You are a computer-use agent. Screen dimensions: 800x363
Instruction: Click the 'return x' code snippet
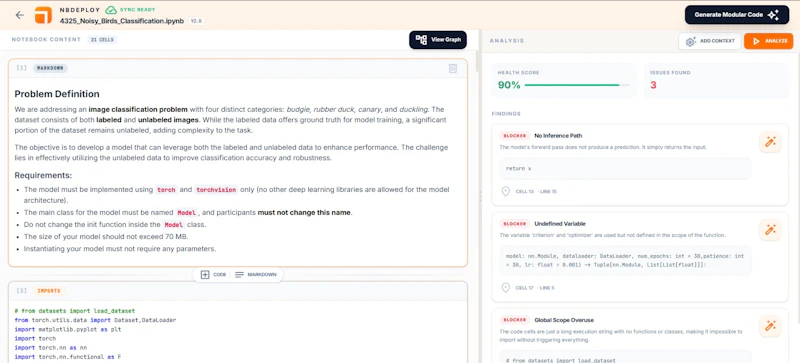(x=626, y=168)
